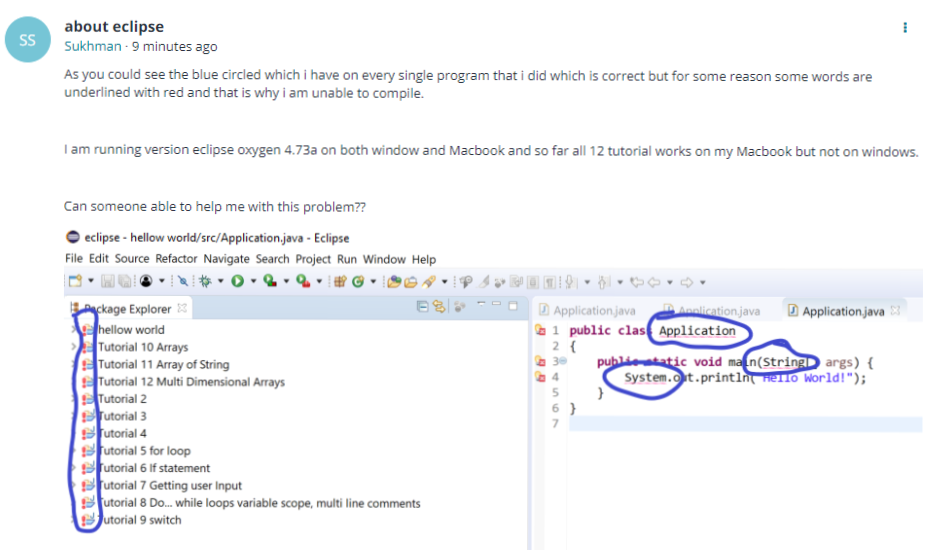Open the New wizard dropdown arrow
Image resolution: width=939 pixels, height=550 pixels.
pyautogui.click(x=91, y=280)
